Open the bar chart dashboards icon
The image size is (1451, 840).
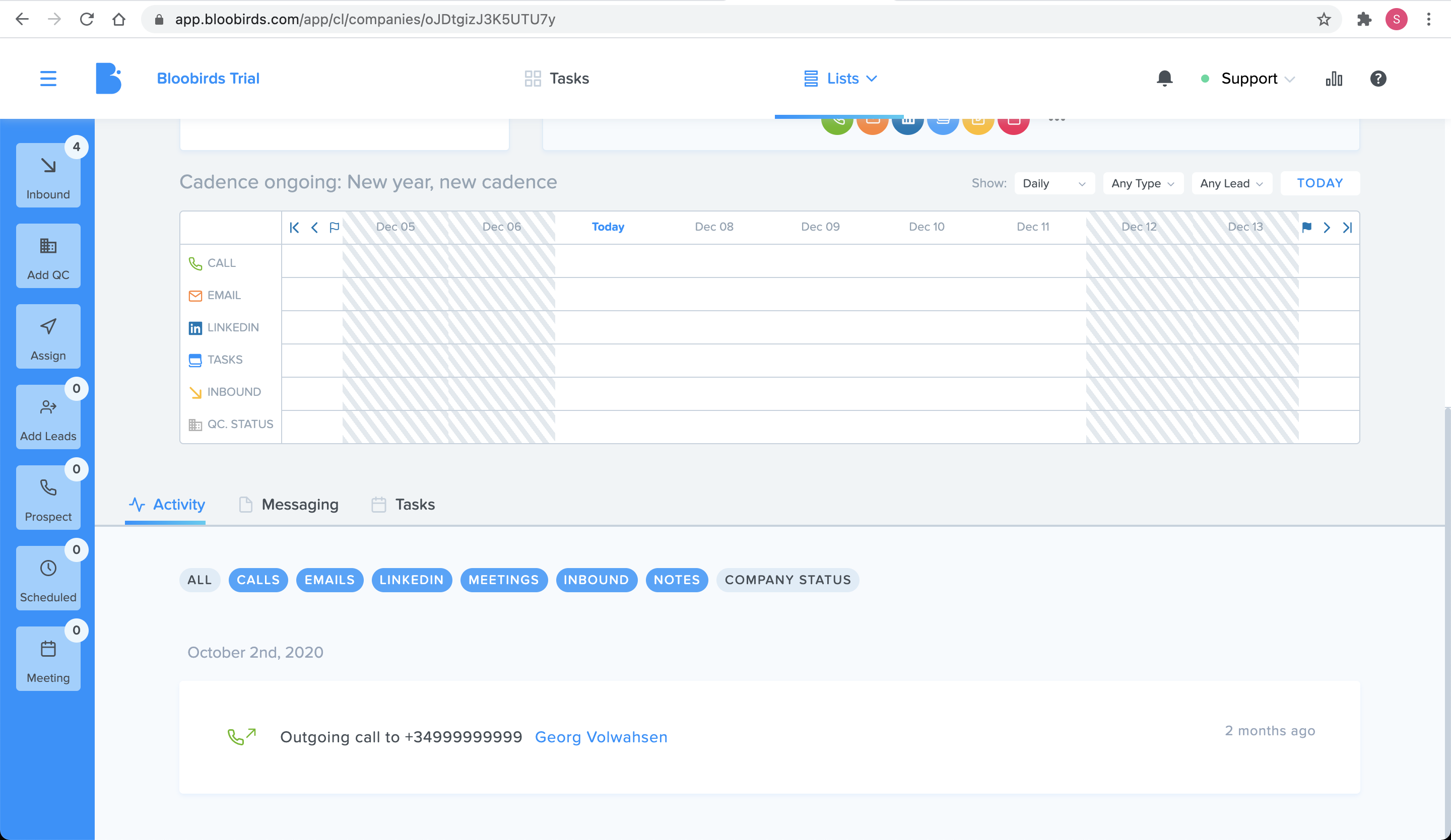pos(1334,78)
